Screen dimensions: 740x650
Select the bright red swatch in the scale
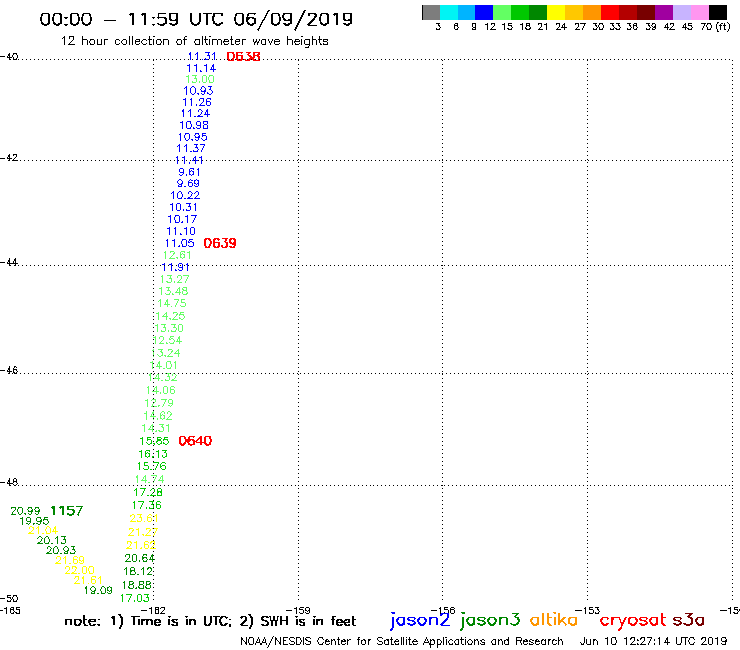pyautogui.click(x=610, y=12)
